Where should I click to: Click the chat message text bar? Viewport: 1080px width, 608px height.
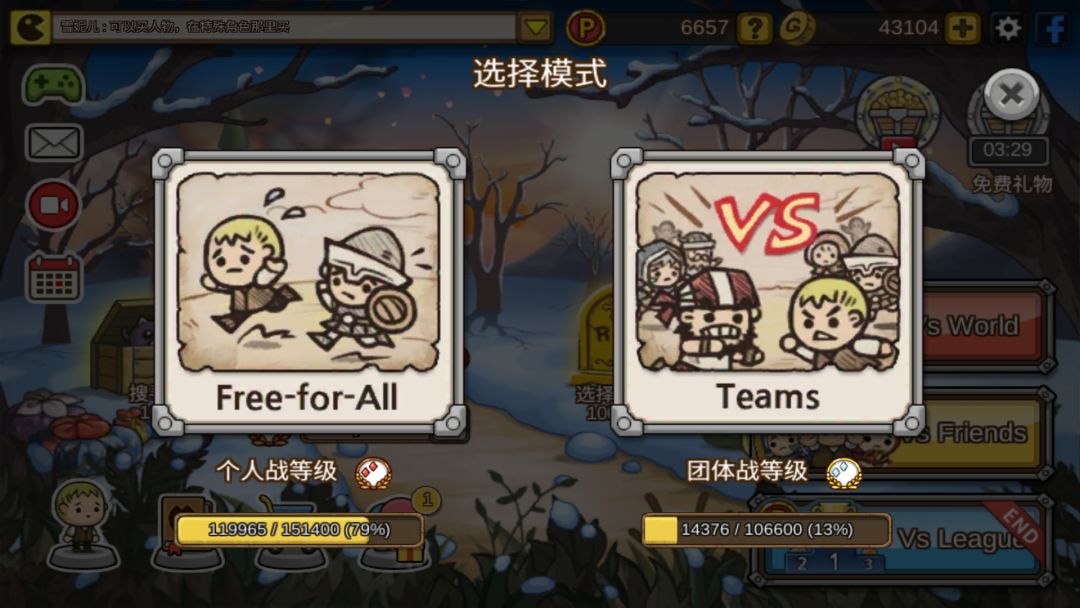point(283,28)
